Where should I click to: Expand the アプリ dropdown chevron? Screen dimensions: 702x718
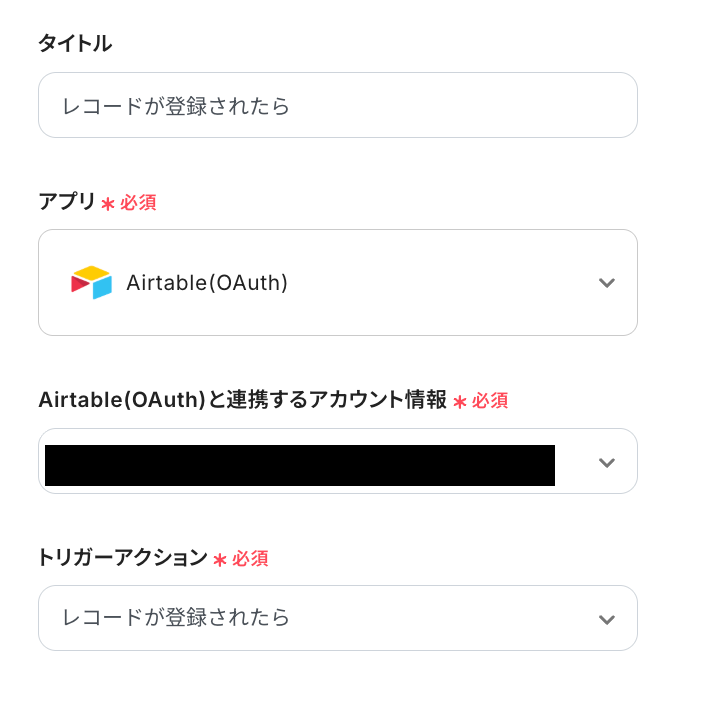[606, 283]
